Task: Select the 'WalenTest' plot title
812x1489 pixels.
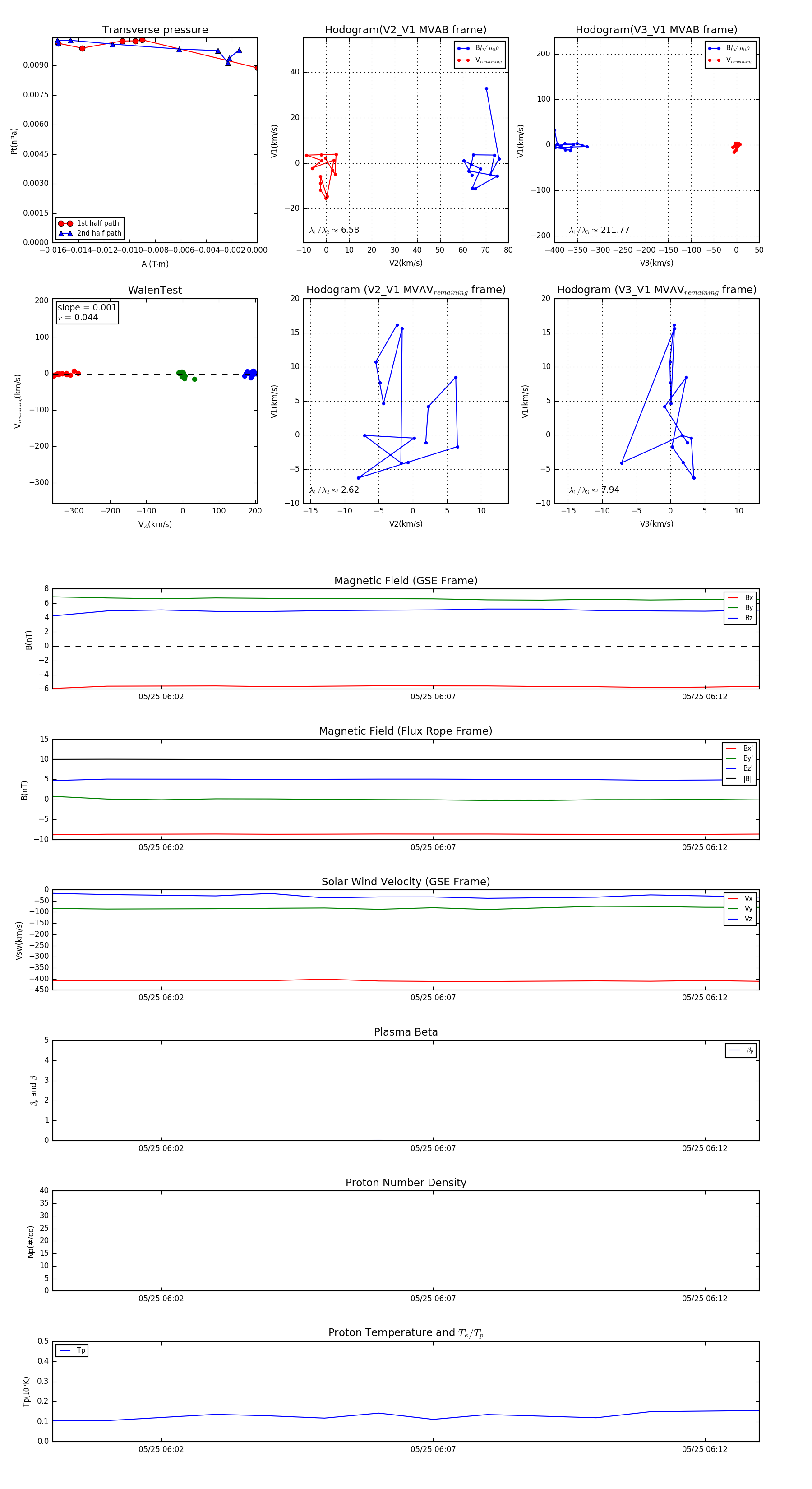Action: click(155, 290)
